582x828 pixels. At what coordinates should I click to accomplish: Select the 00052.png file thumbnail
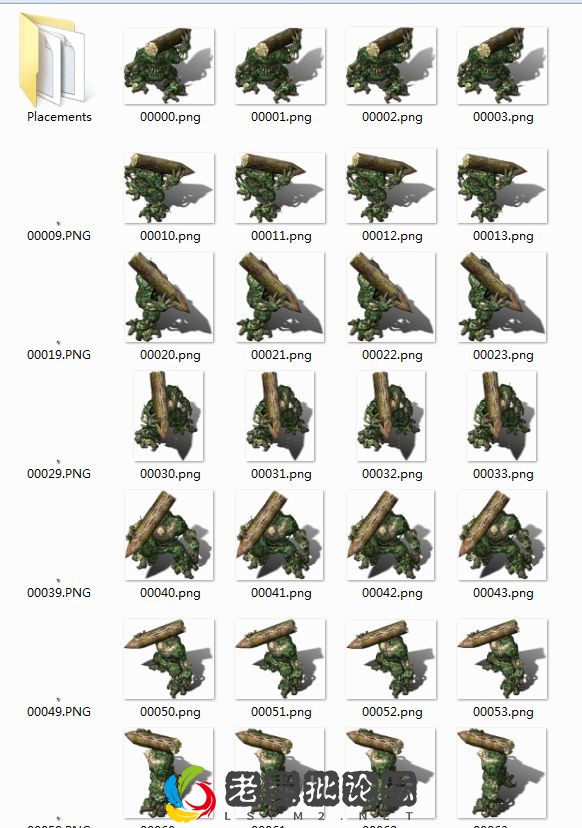click(391, 659)
